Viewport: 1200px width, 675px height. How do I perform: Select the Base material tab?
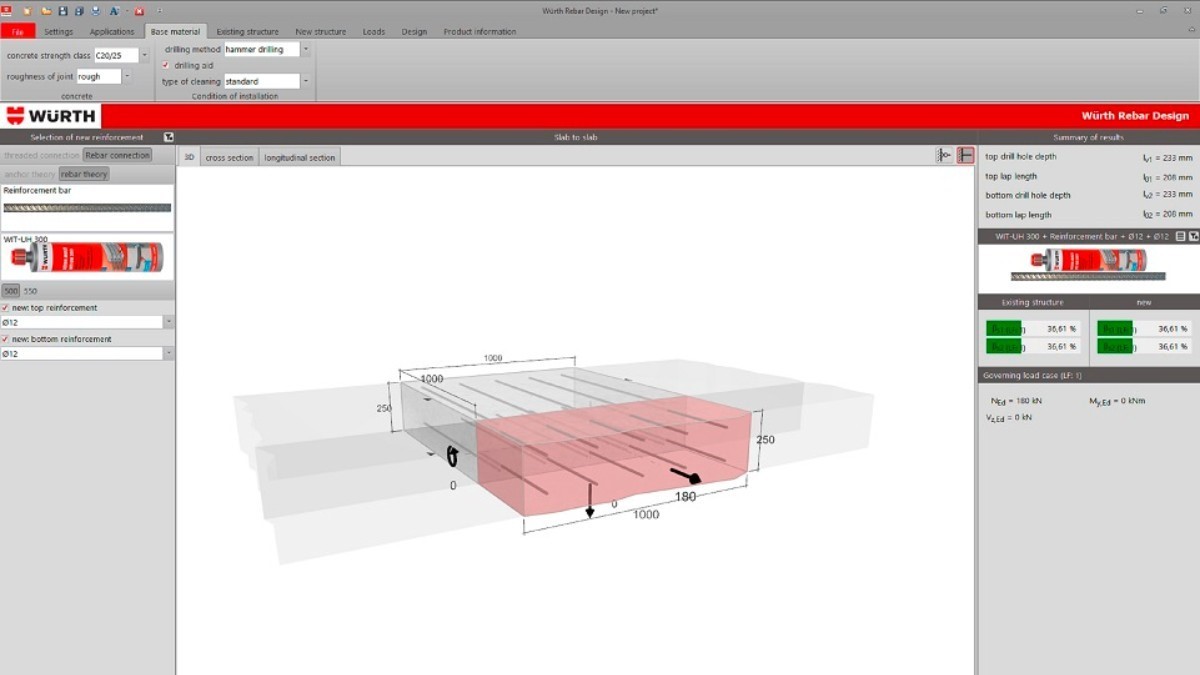(x=175, y=31)
